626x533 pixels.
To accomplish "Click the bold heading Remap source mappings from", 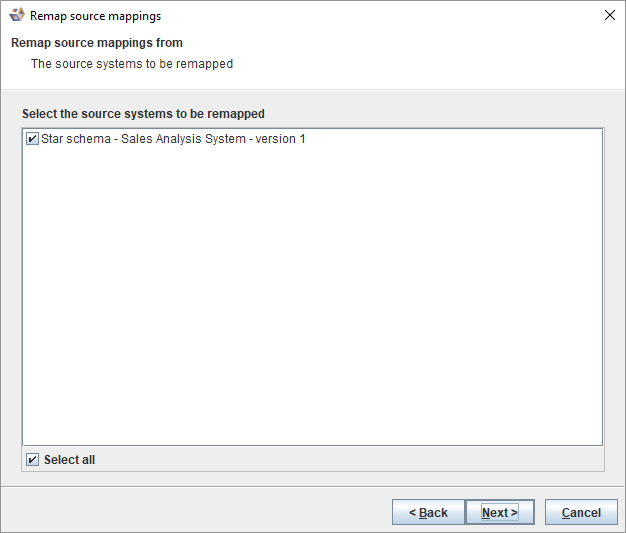I will (97, 43).
